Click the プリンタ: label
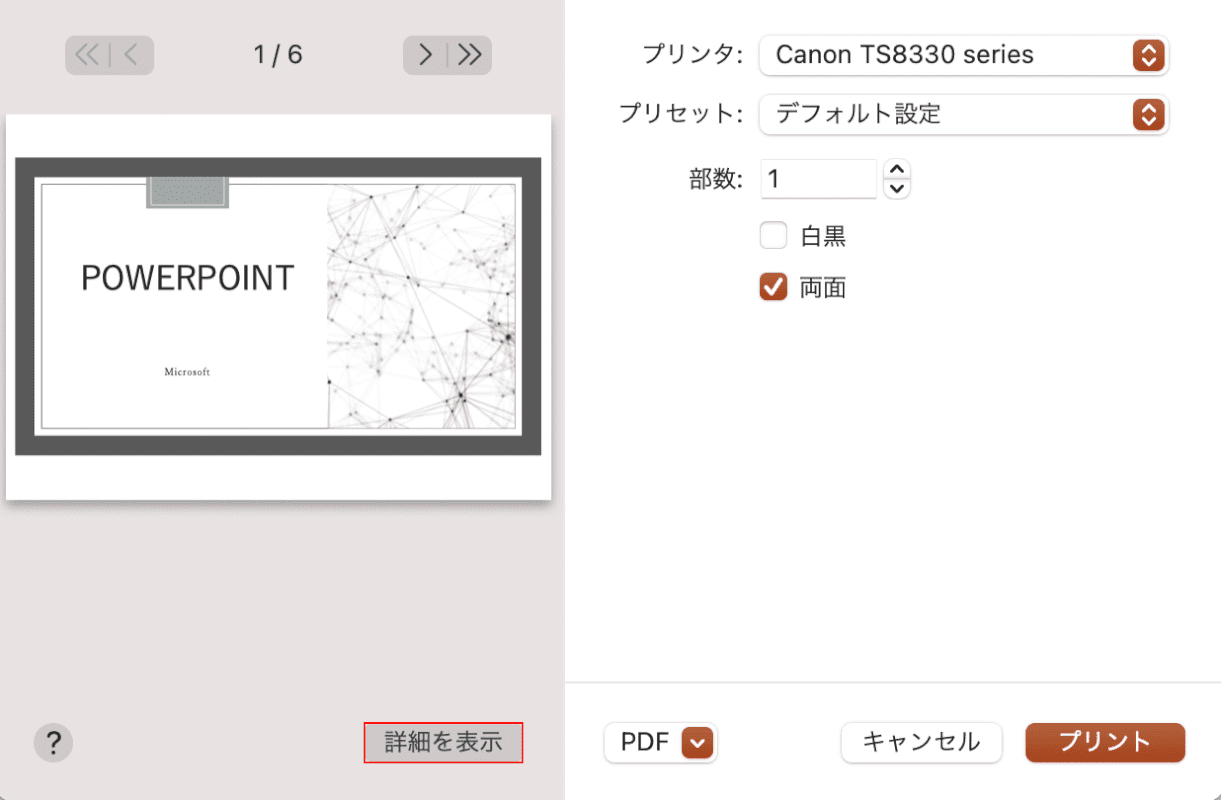 (x=695, y=55)
